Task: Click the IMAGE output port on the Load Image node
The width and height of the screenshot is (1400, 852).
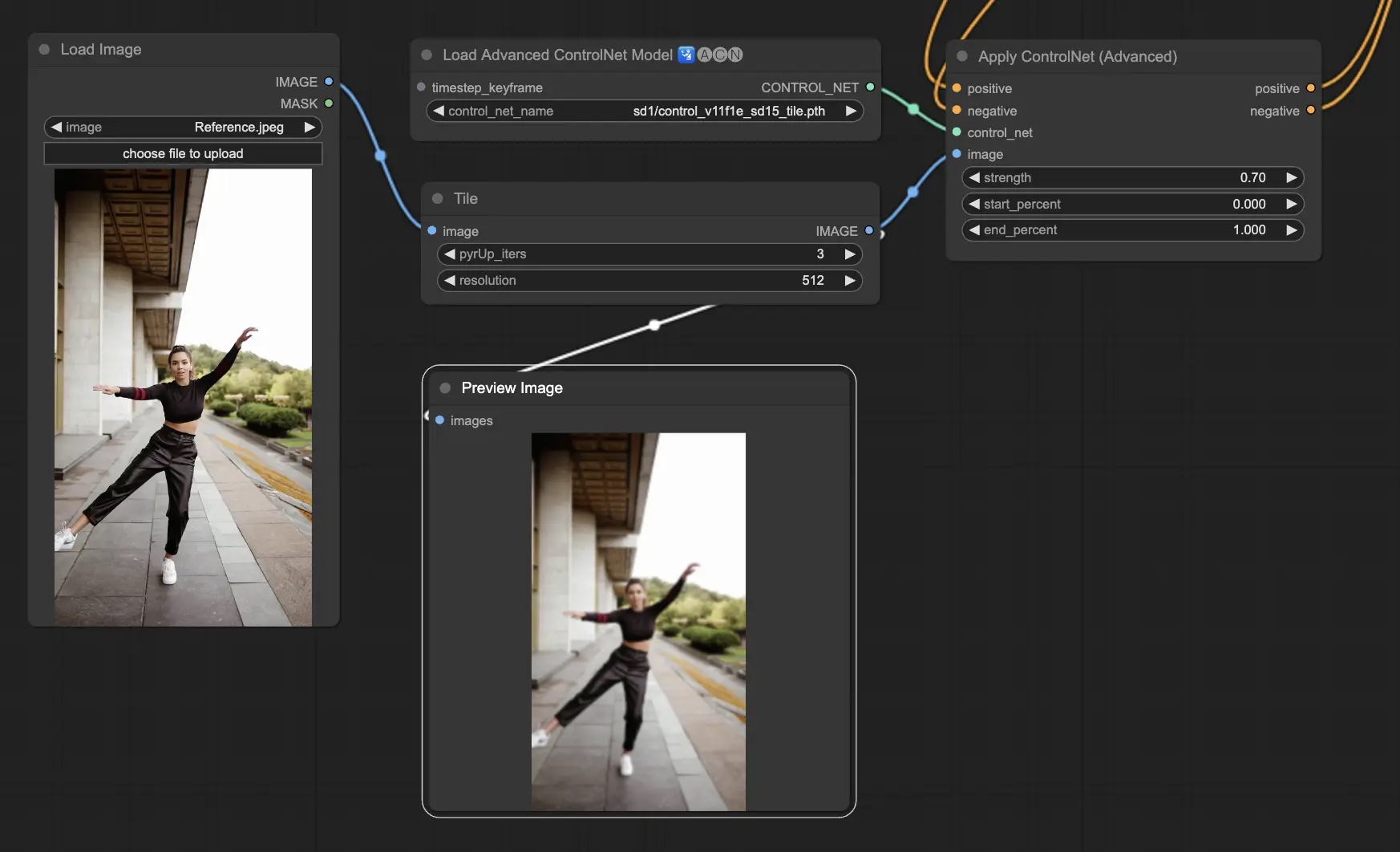Action: (x=329, y=81)
